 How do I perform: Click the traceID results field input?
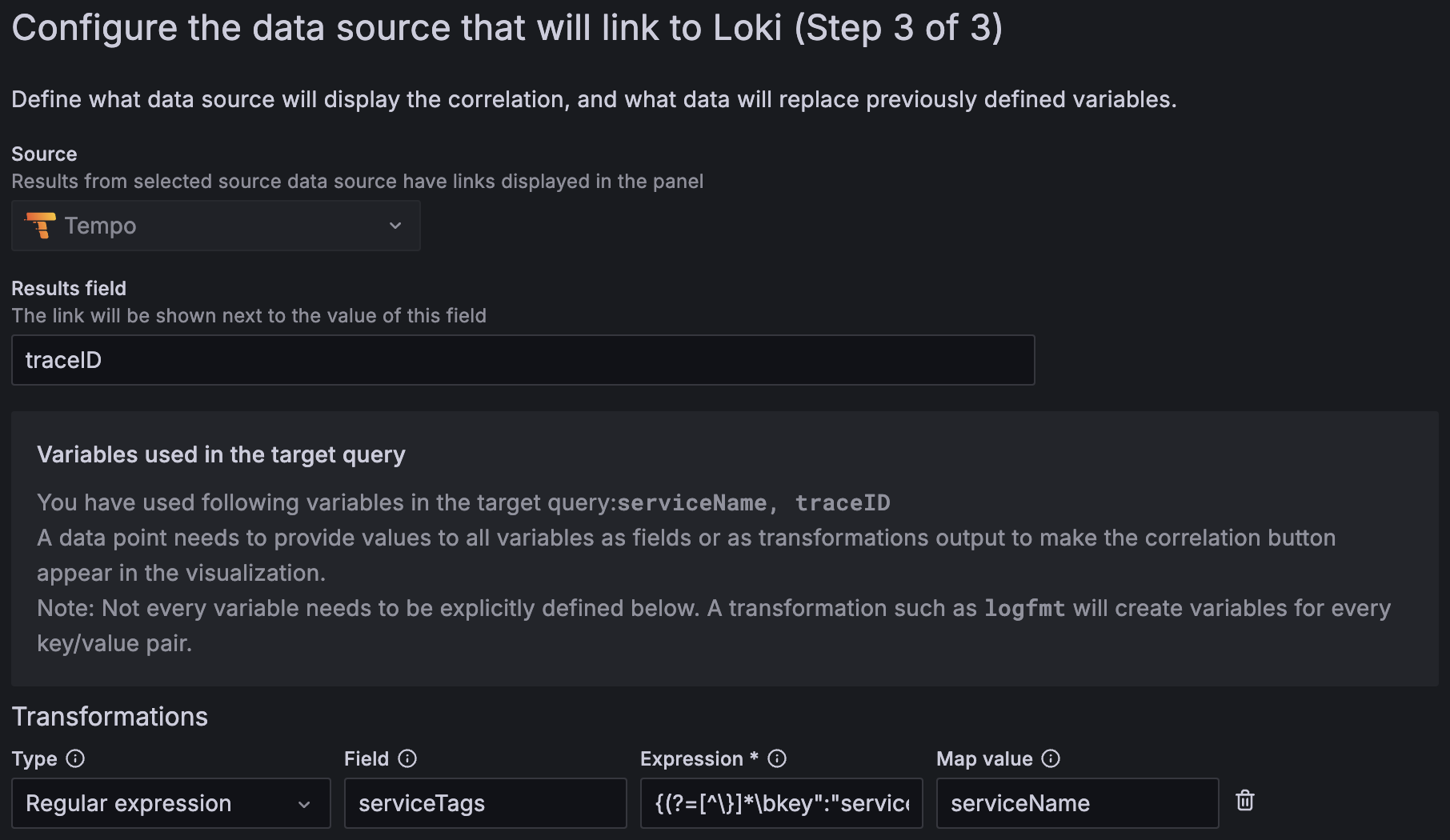pos(523,360)
